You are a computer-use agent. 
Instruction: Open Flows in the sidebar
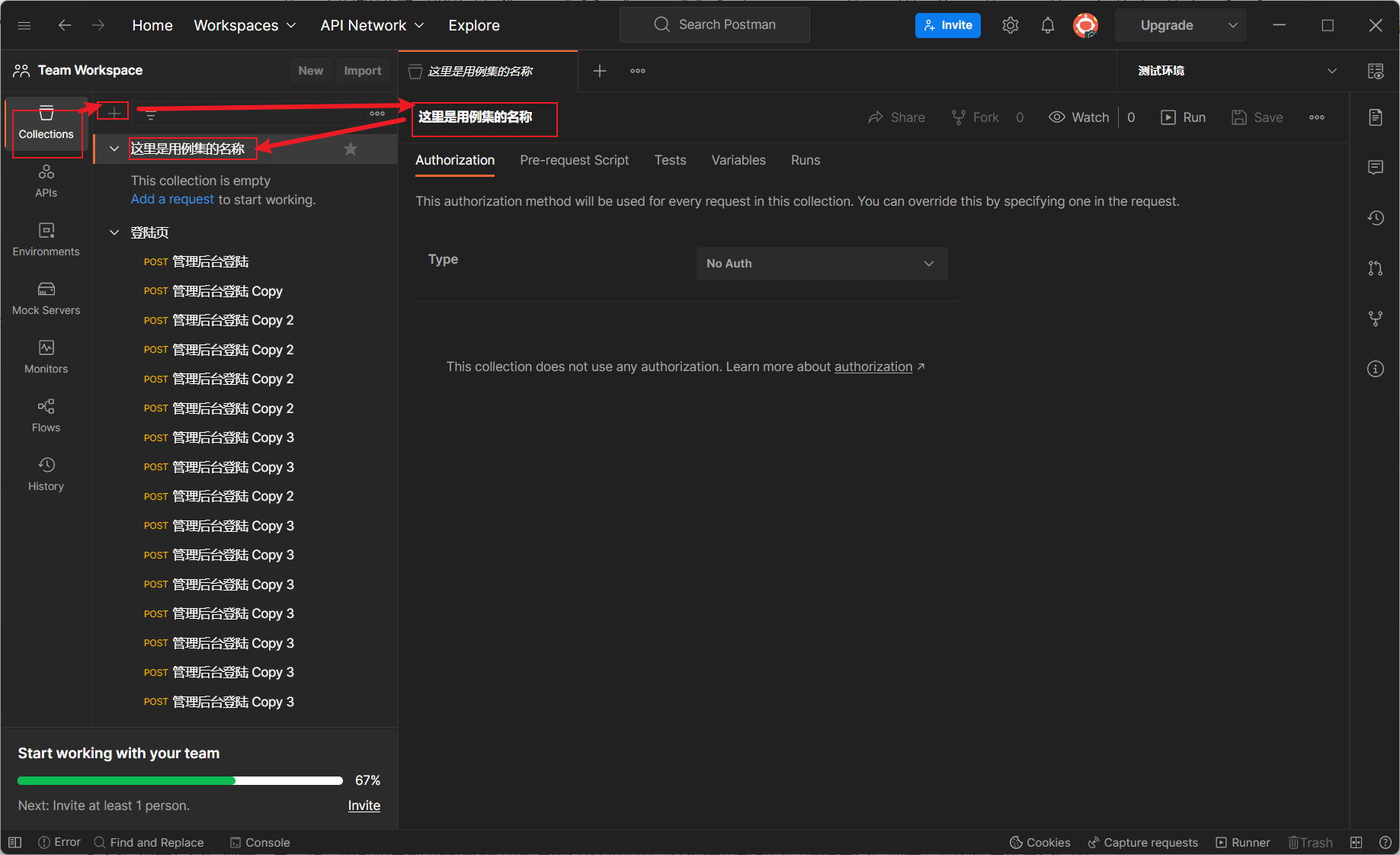tap(46, 415)
